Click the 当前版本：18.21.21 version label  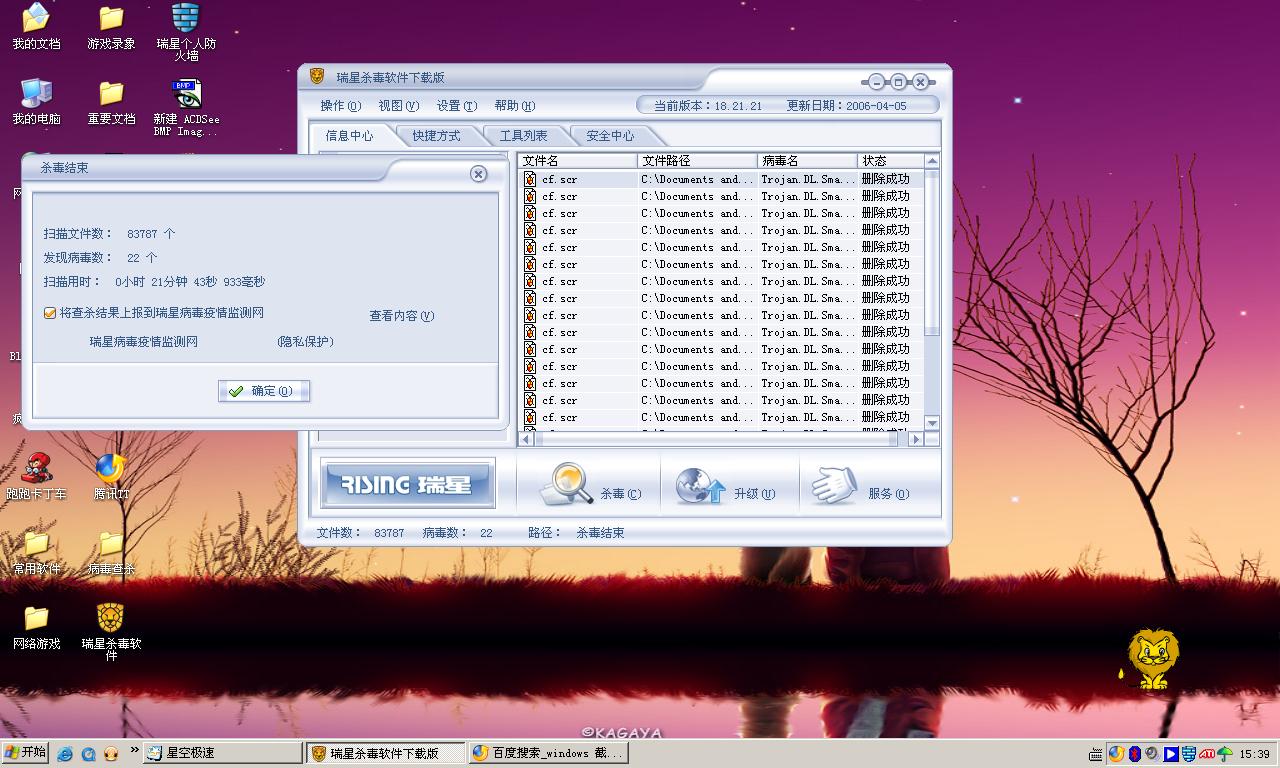click(x=708, y=105)
